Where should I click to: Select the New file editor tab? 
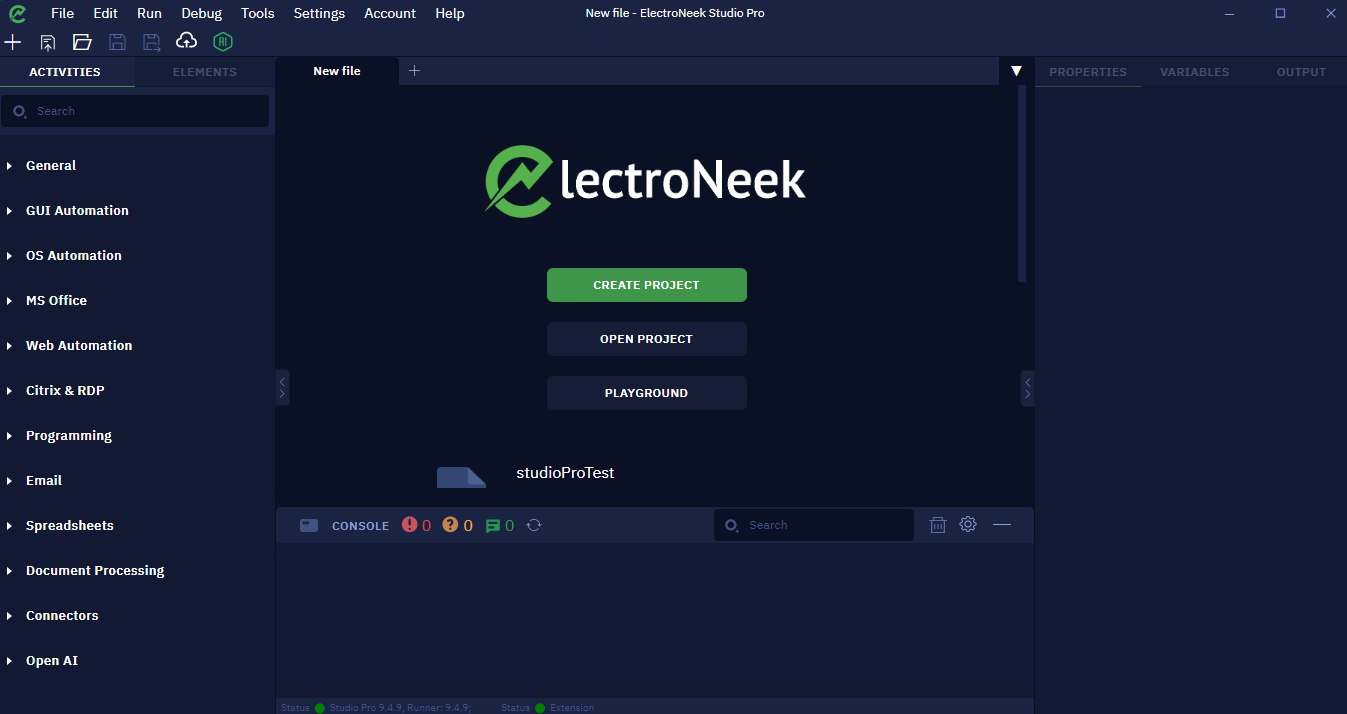tap(337, 71)
